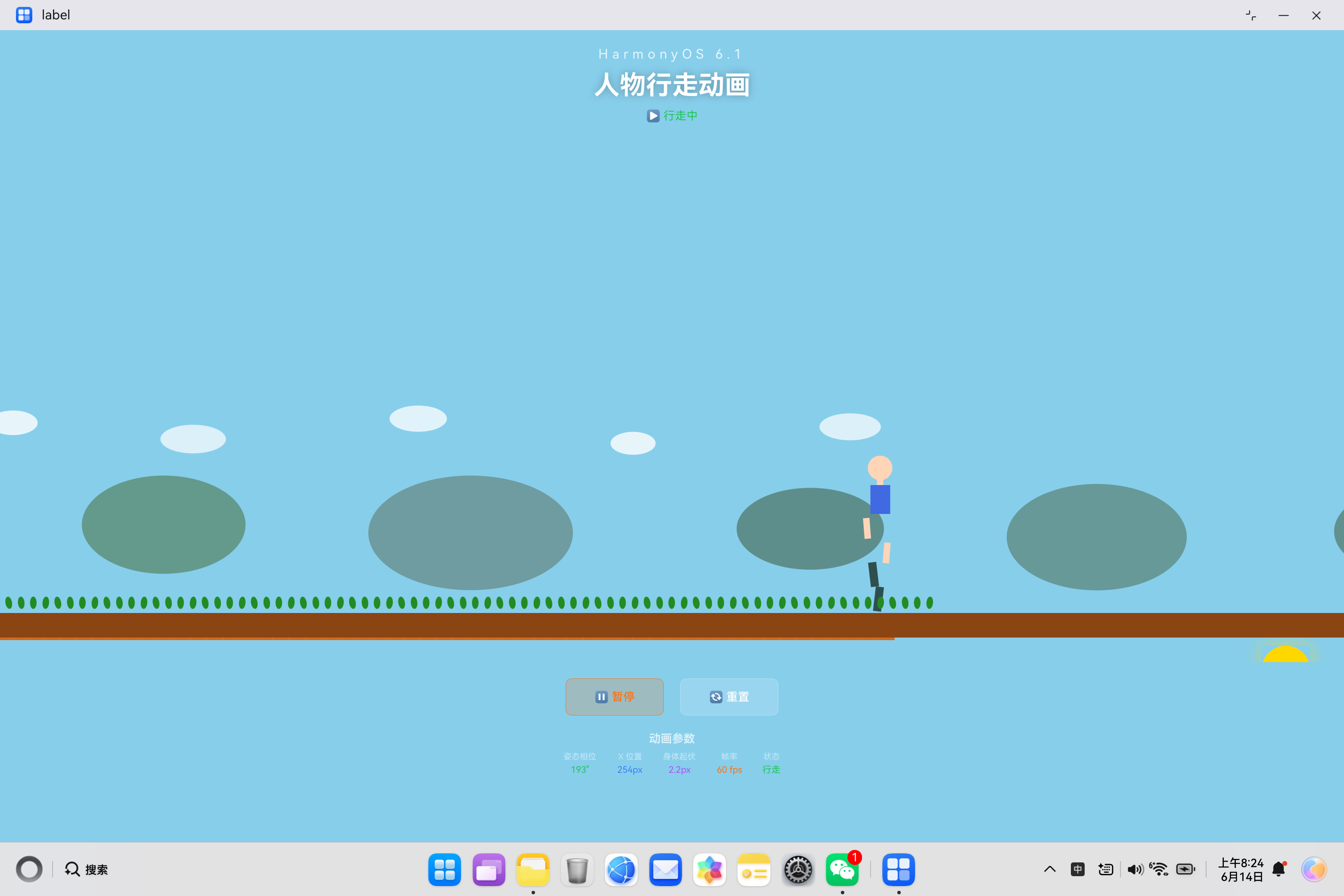Click the 姿态相位 parameter label

click(x=579, y=756)
